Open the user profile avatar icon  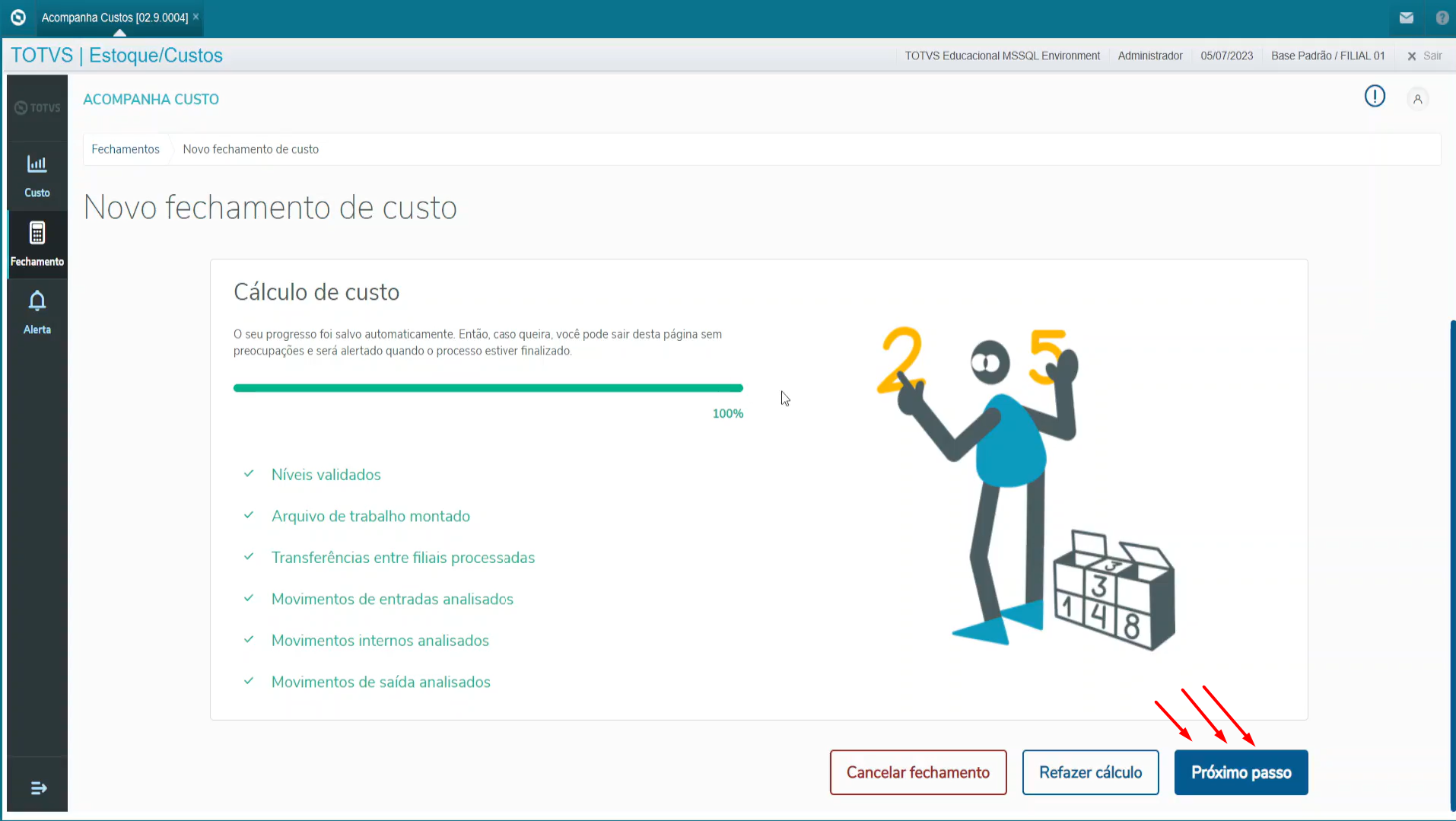pyautogui.click(x=1417, y=99)
